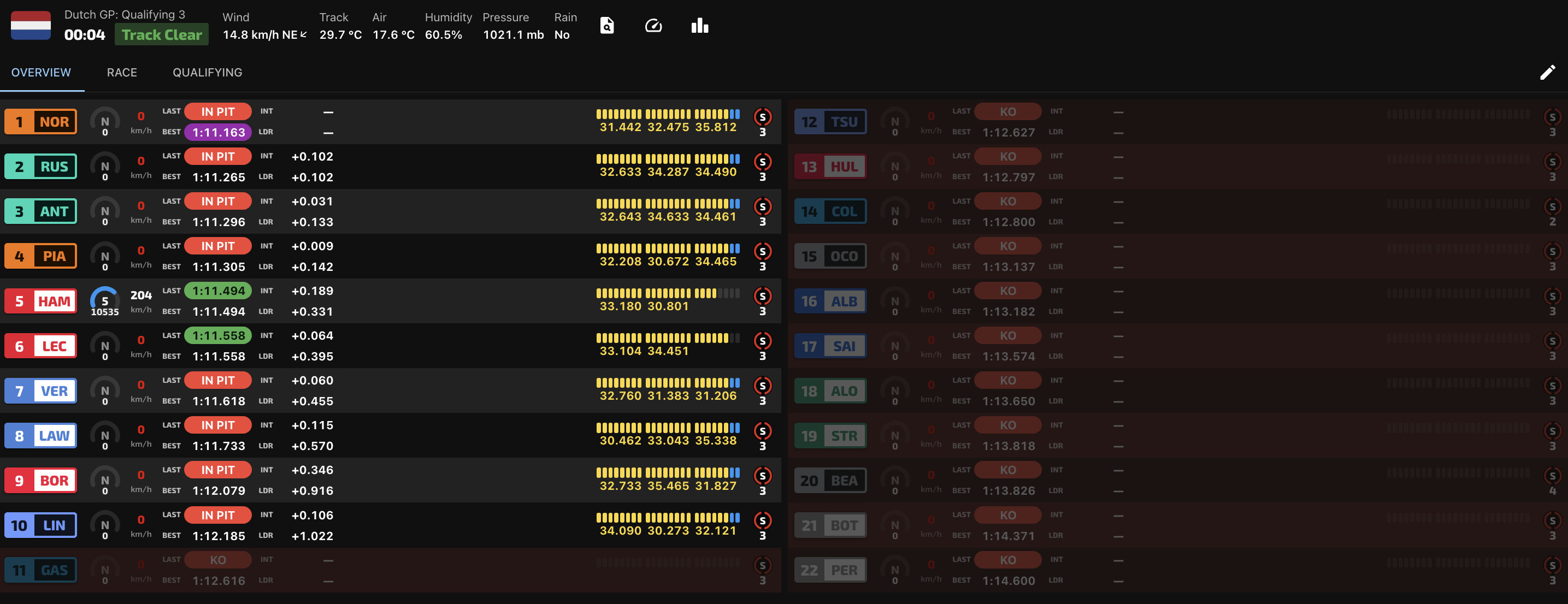Select the 10 LIN driver badge
1568x604 pixels.
point(41,525)
